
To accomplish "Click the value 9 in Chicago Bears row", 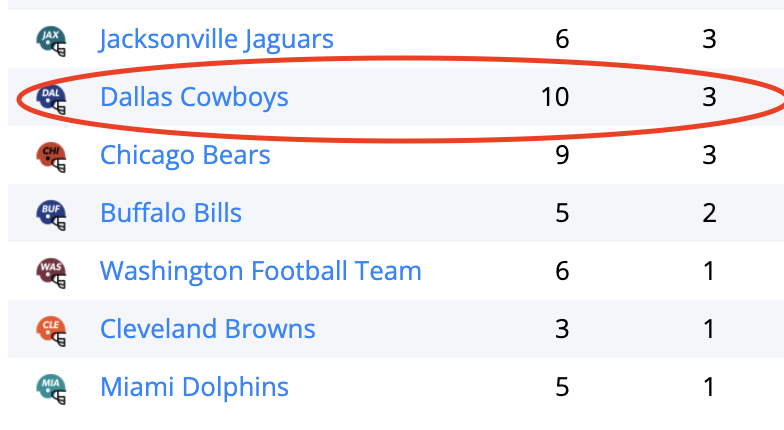I will point(561,155).
